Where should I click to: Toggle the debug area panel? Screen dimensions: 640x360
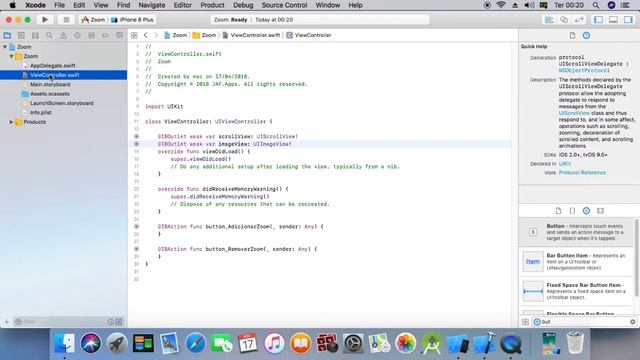(613, 20)
